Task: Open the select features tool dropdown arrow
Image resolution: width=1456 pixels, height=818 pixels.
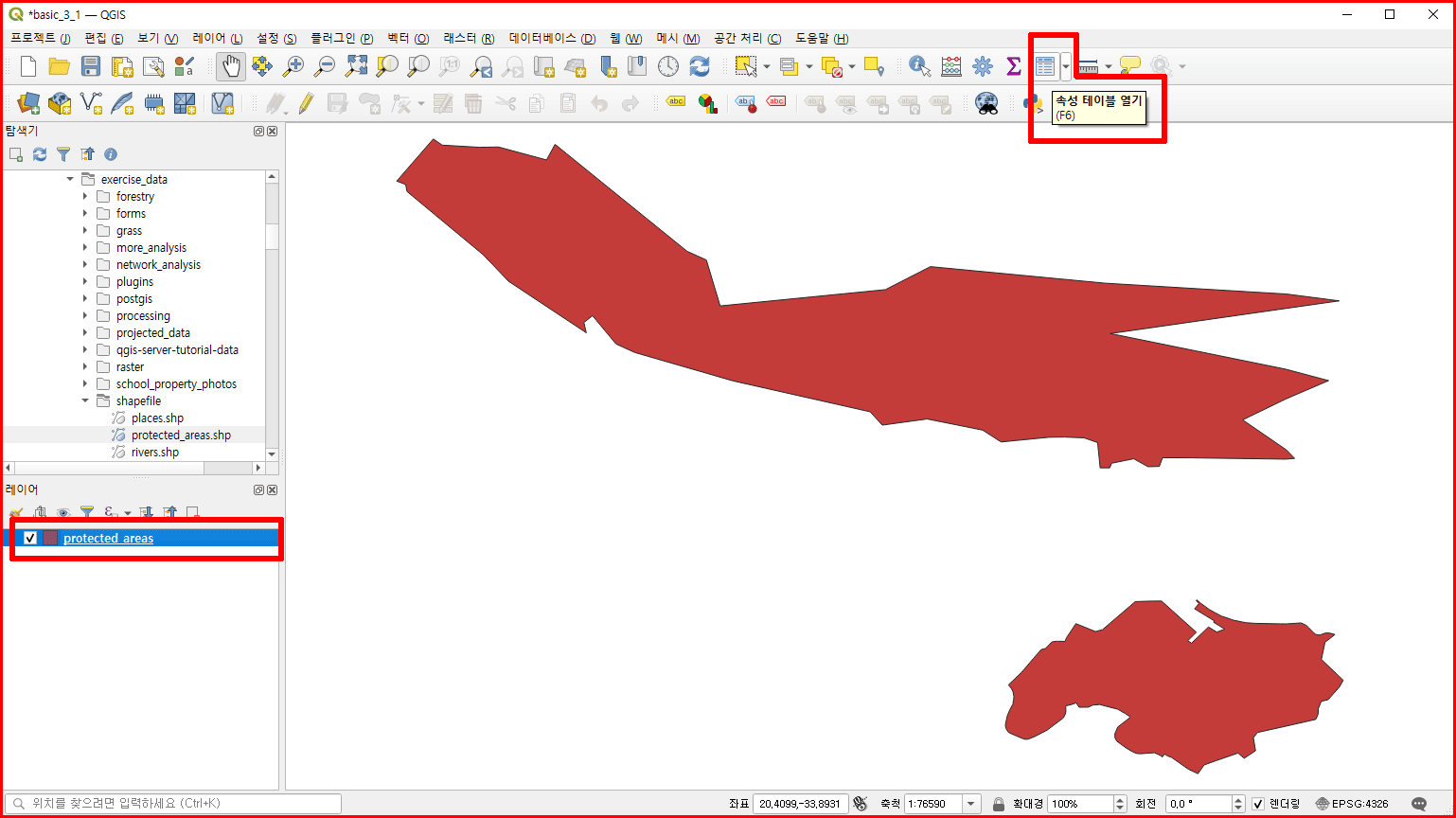Action: [x=767, y=66]
